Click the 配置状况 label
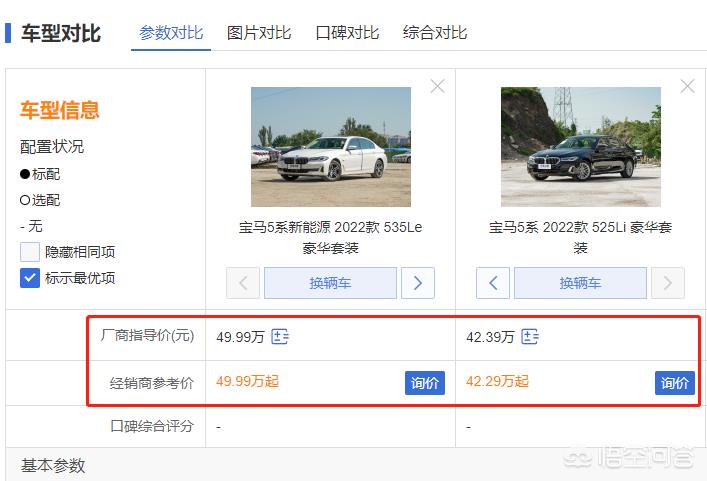Viewport: 707px width, 481px height. (x=52, y=147)
